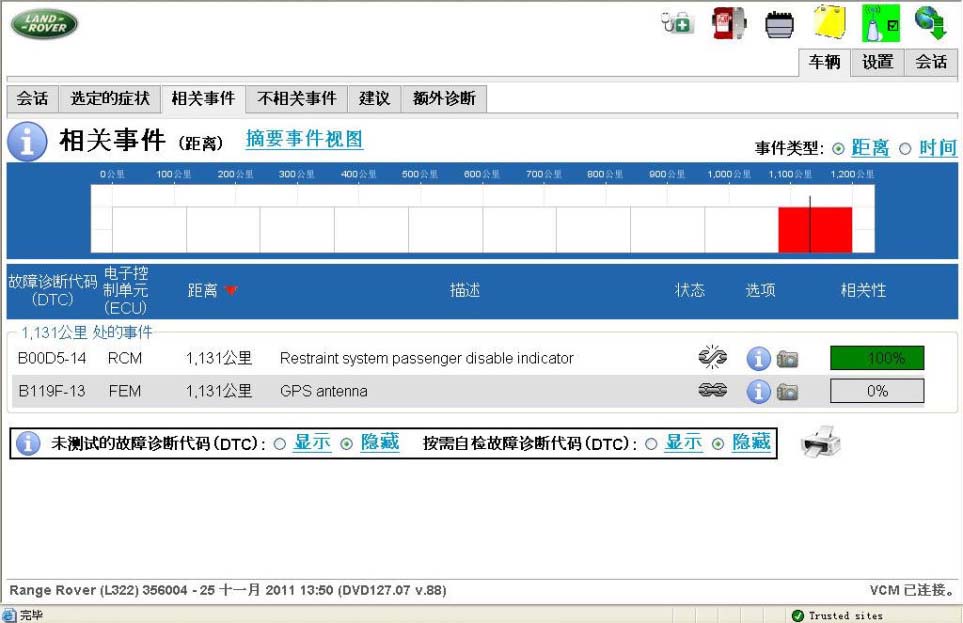Switch to the 会话 sub-tab
This screenshot has width=963, height=623.
click(33, 99)
